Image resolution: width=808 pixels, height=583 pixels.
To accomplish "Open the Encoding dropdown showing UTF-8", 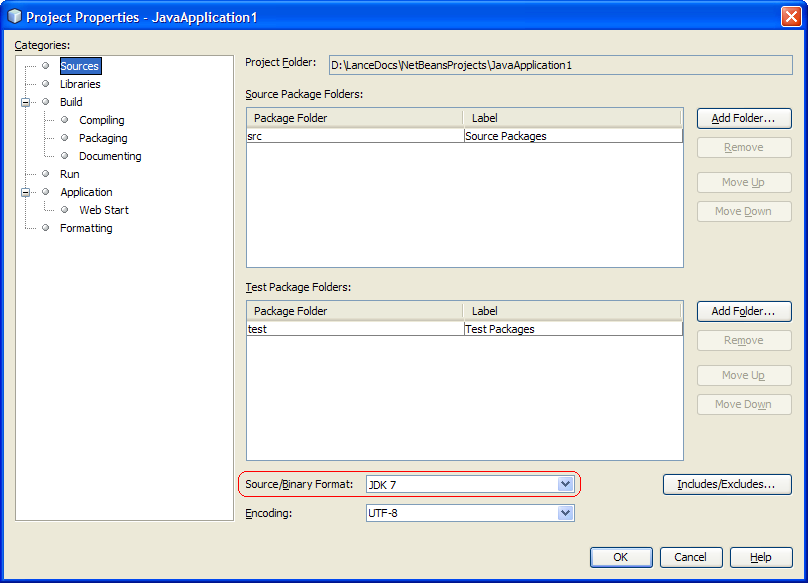I will pos(470,513).
